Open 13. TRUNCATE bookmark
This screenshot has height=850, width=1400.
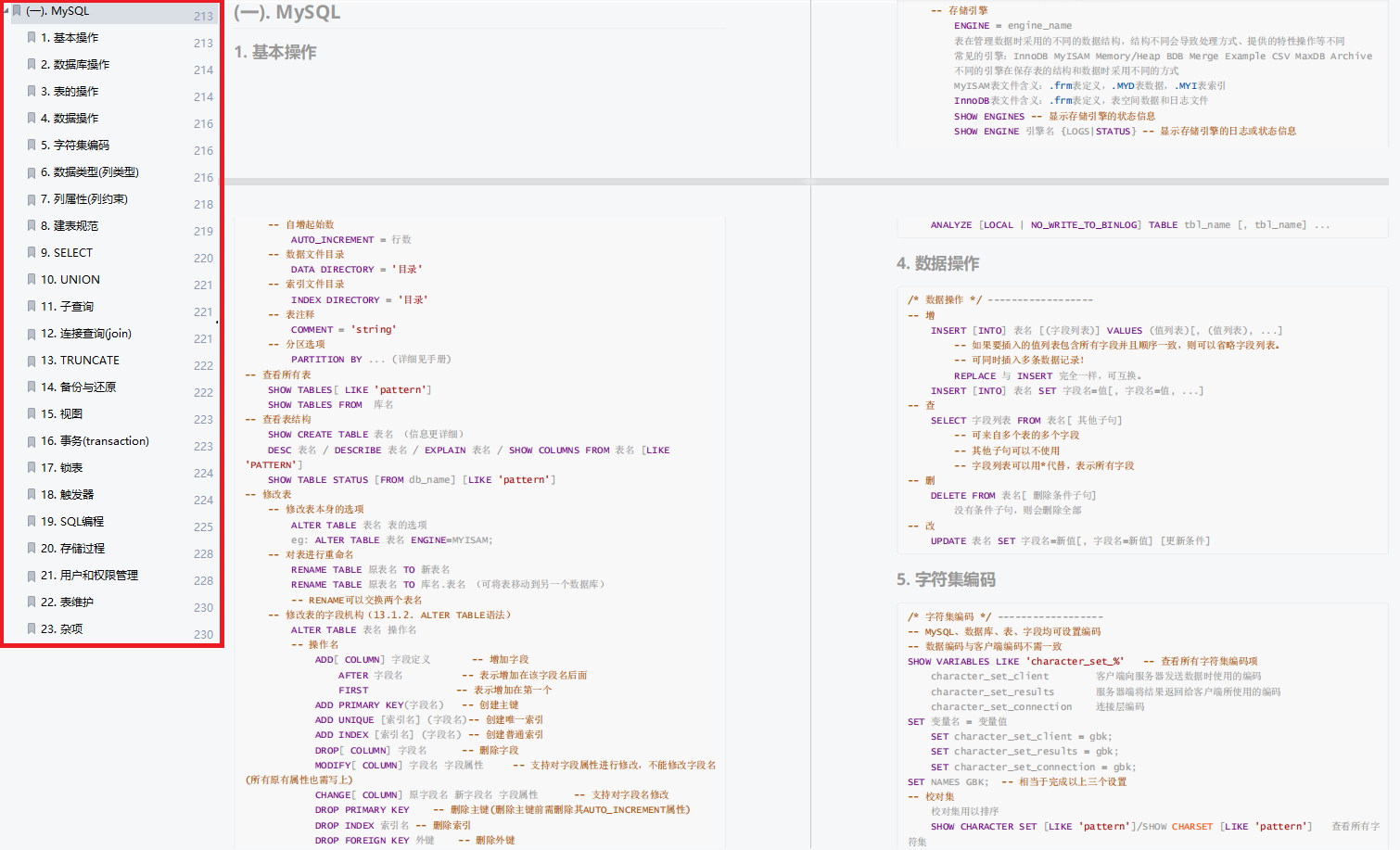pyautogui.click(x=81, y=361)
